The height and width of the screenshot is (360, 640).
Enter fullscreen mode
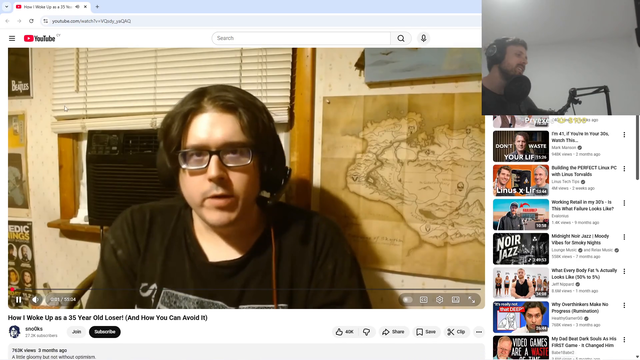pos(471,300)
